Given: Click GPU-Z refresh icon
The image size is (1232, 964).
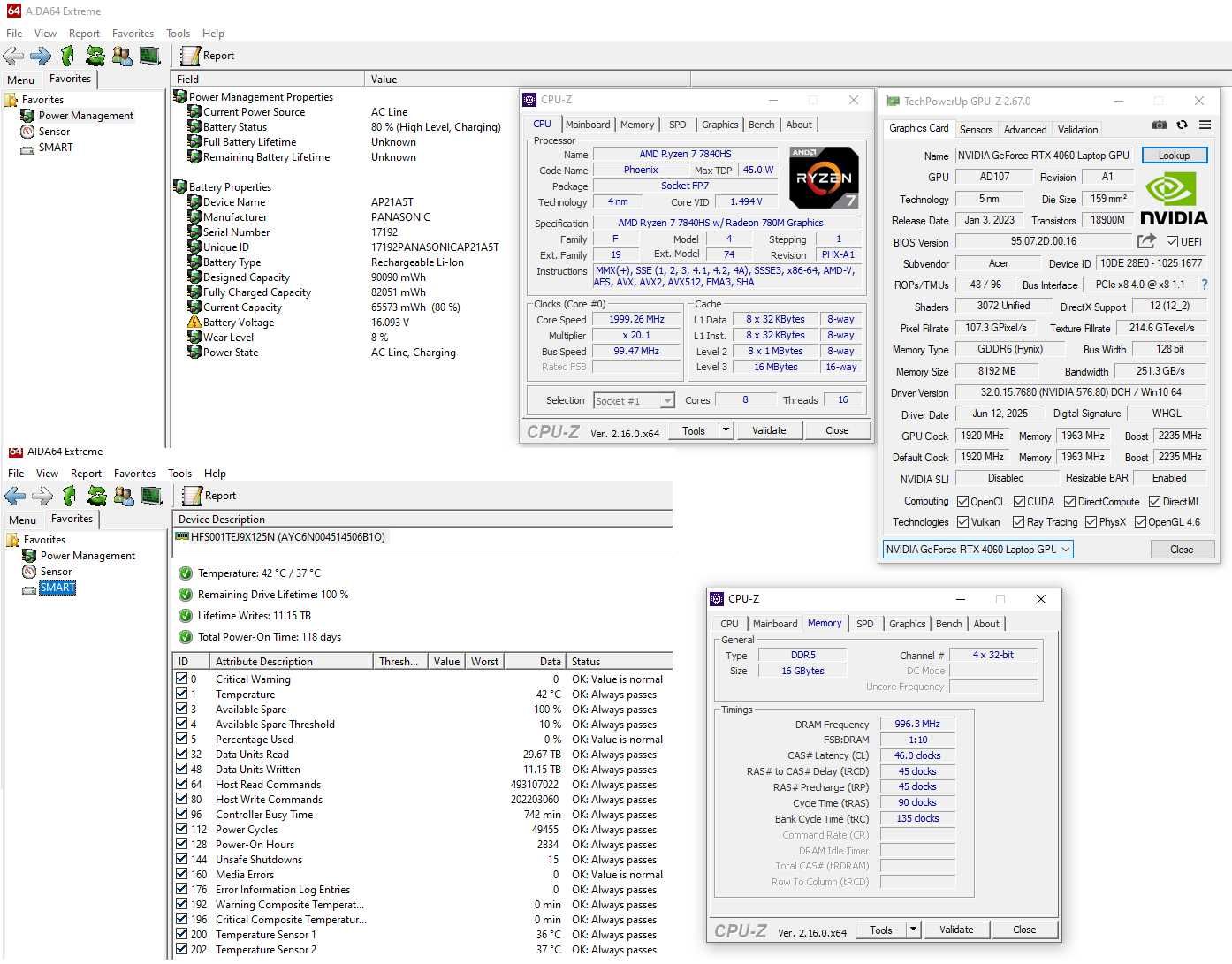Looking at the screenshot, I should (x=1182, y=125).
